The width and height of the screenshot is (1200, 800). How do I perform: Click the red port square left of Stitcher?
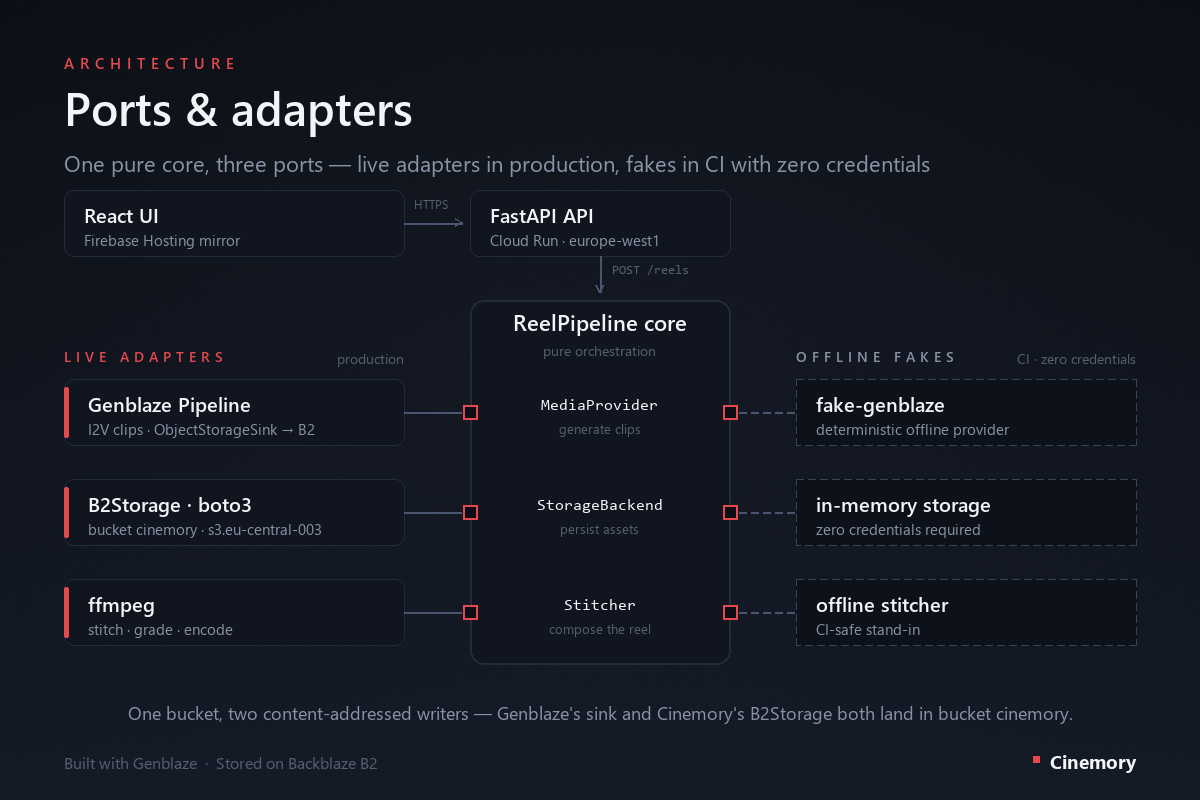click(471, 612)
